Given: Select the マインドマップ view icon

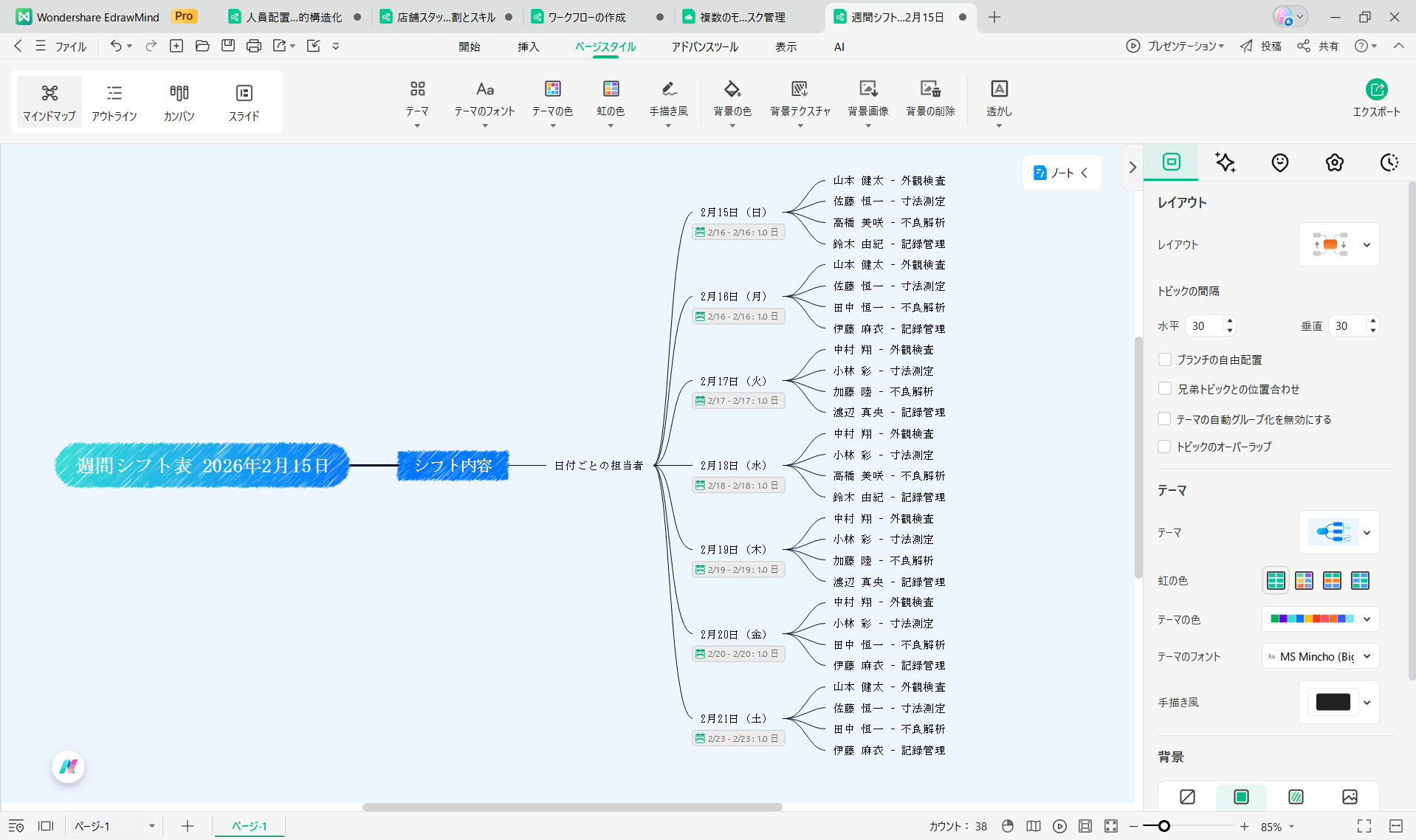Looking at the screenshot, I should point(49,101).
